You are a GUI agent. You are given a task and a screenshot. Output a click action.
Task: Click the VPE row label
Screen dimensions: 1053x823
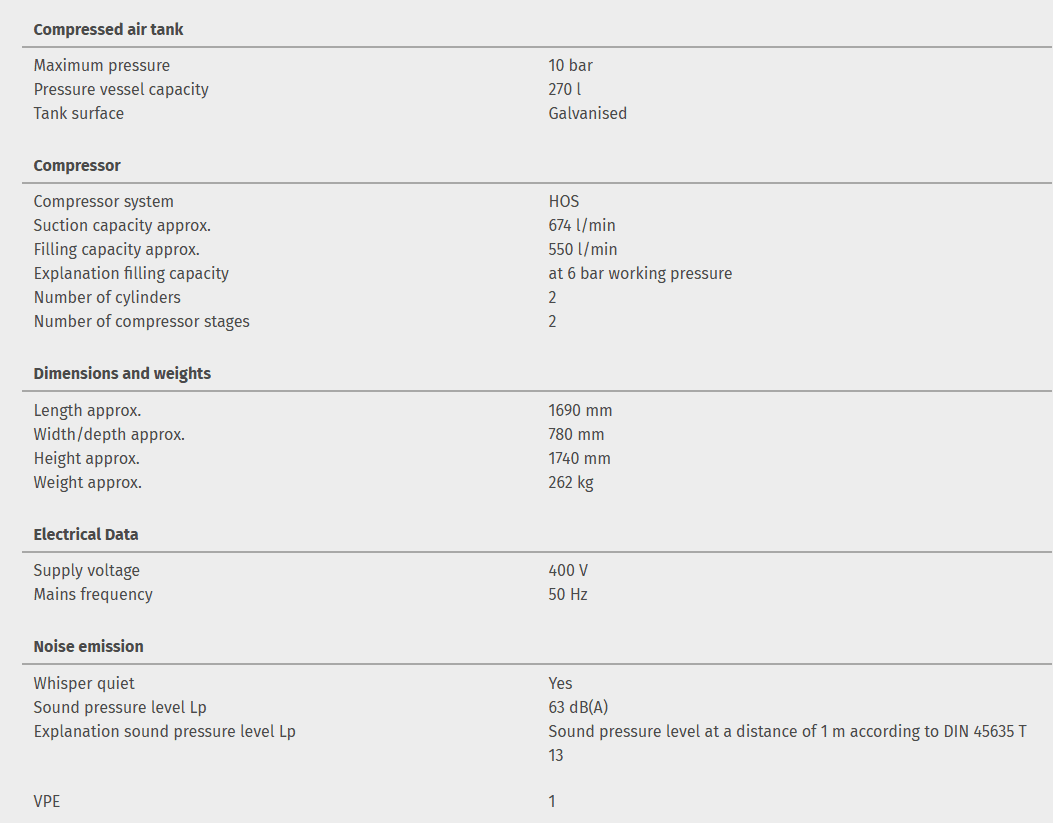point(47,801)
